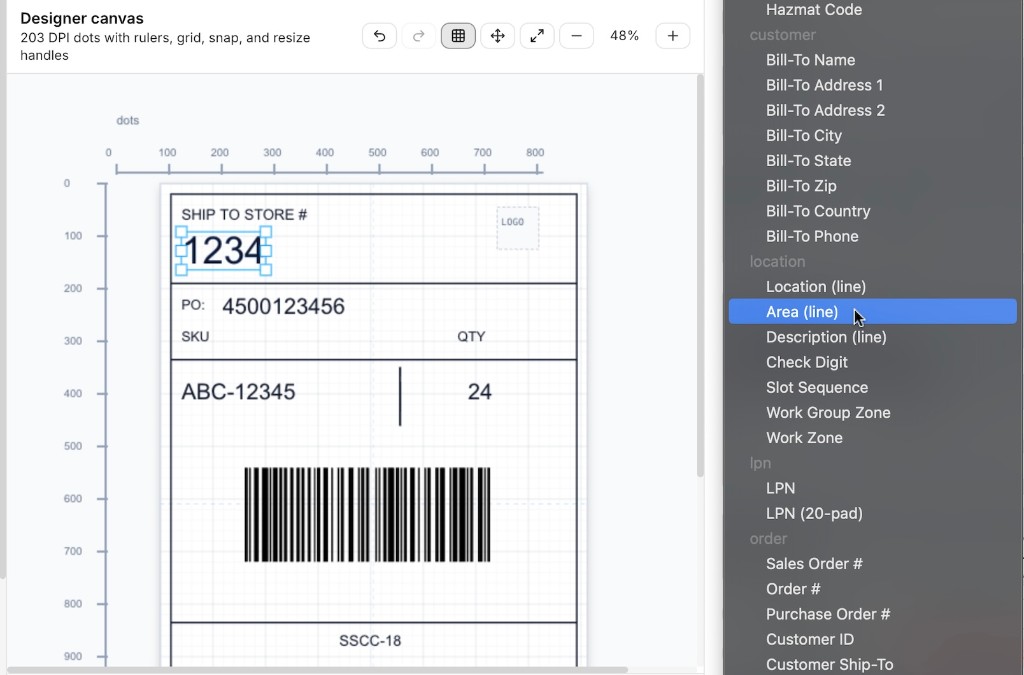
Task: Pick Description (line) menu item
Action: point(872,337)
